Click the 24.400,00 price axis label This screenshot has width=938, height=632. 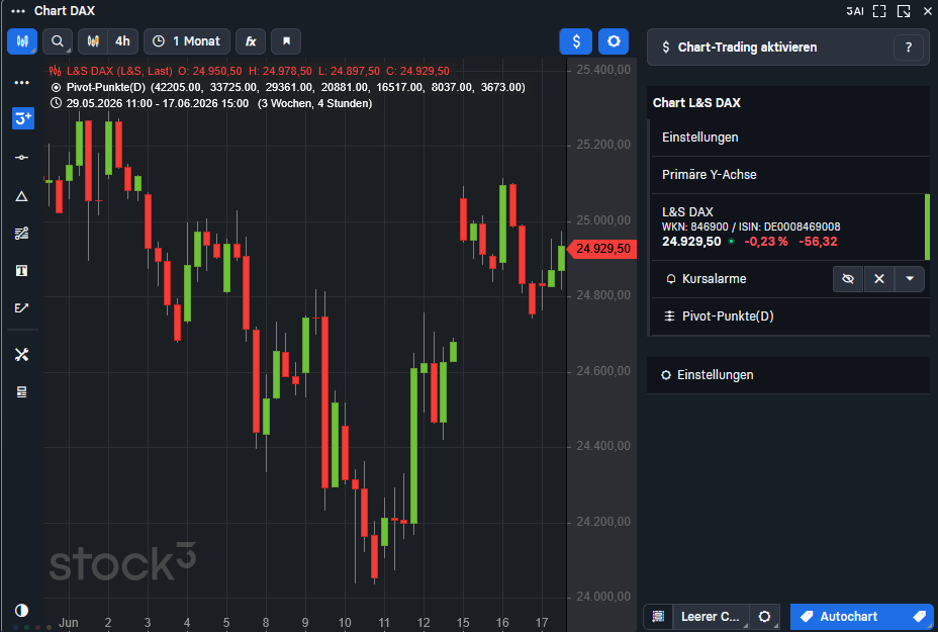coord(603,446)
